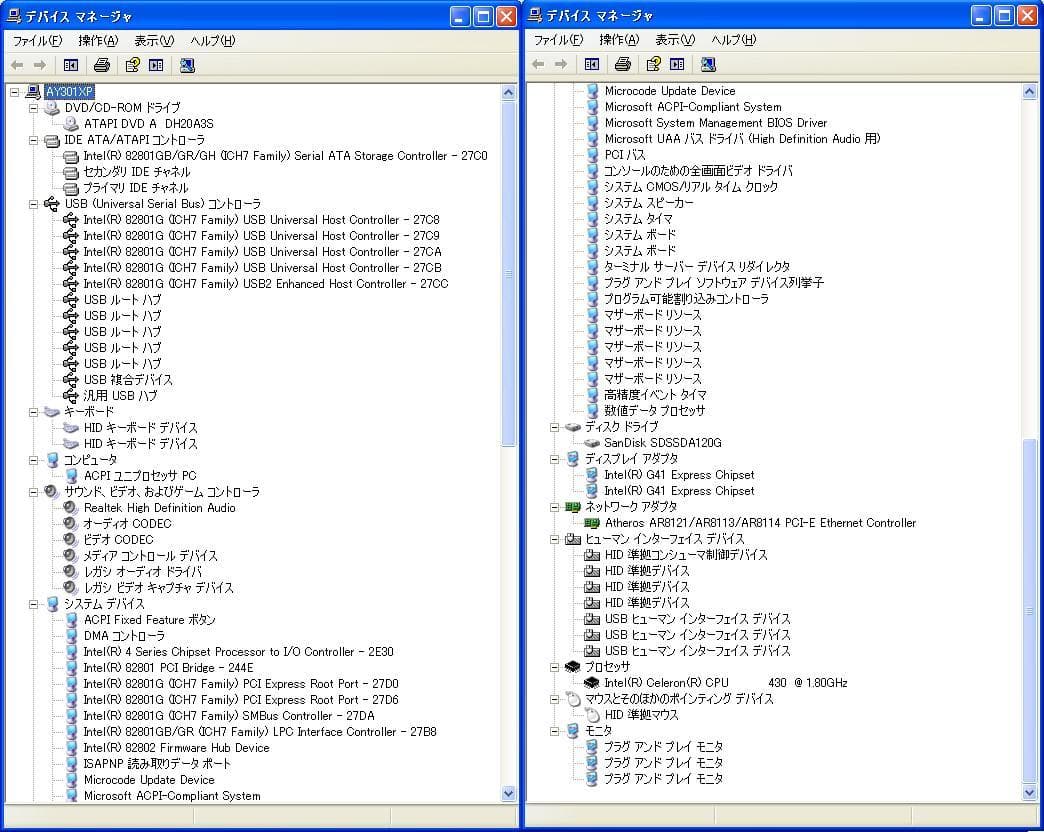
Task: Click the scan for hardware changes toolbar icon
Action: [x=185, y=64]
